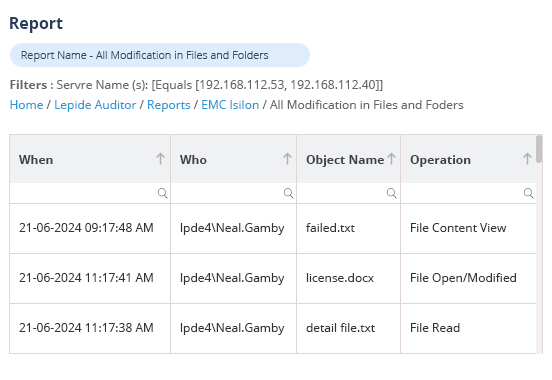Click the All Modification in Files breadcrumb text
The width and height of the screenshot is (552, 380).
click(x=366, y=105)
